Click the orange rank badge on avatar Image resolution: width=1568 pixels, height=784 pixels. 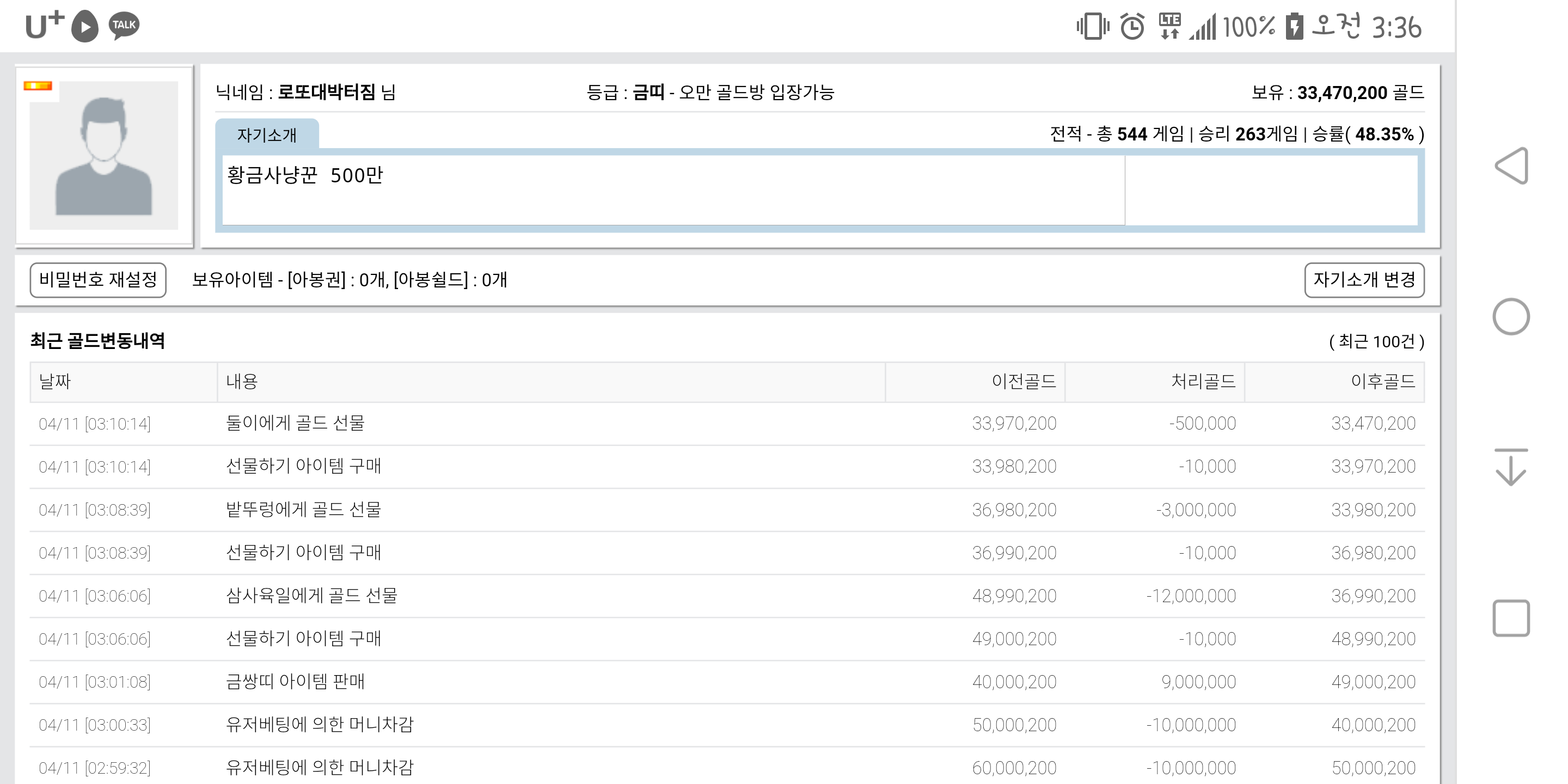[x=38, y=86]
